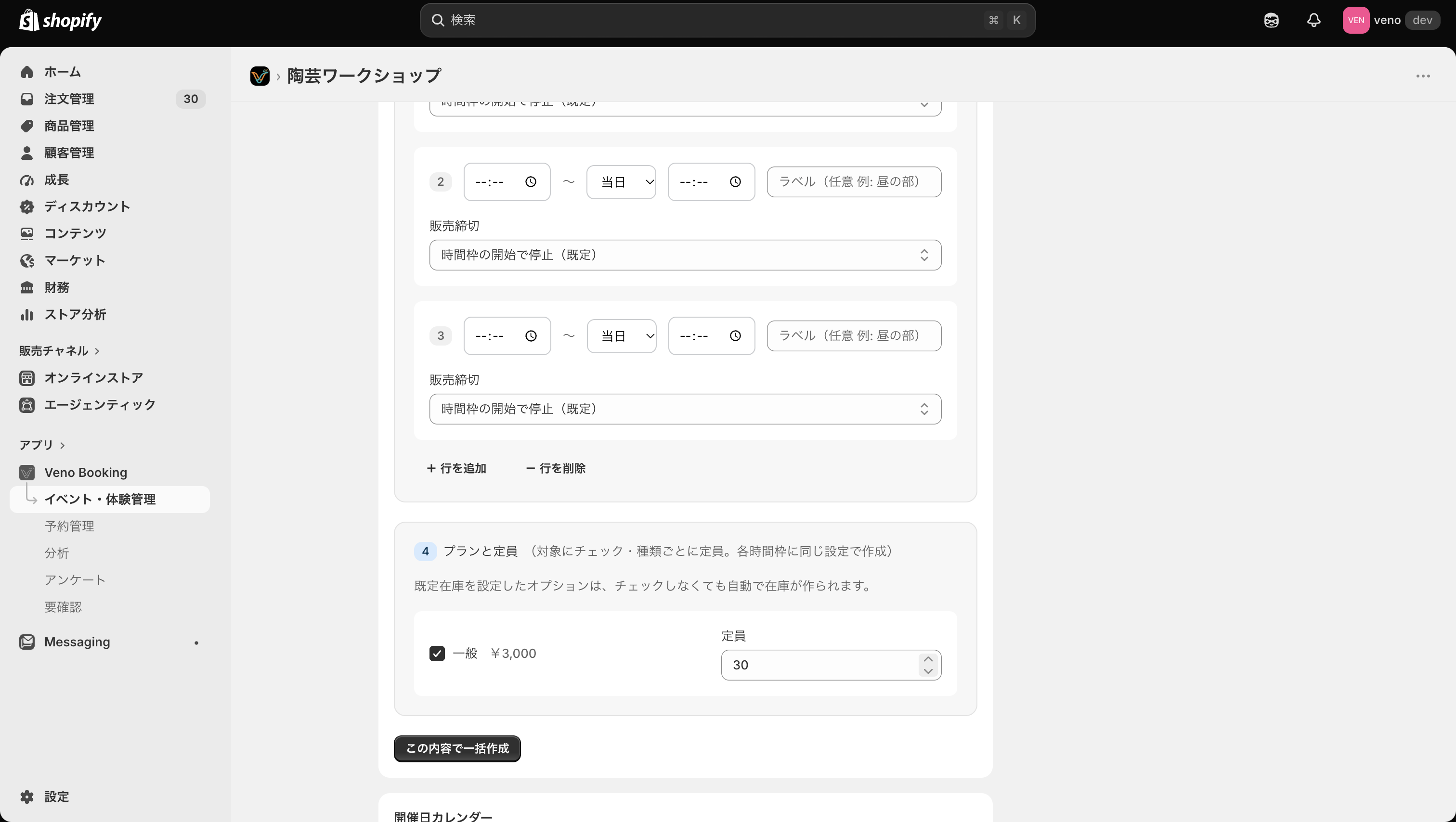Viewport: 1456px width, 822px height.
Task: Open row 2 当日 day dropdown
Action: pos(621,182)
